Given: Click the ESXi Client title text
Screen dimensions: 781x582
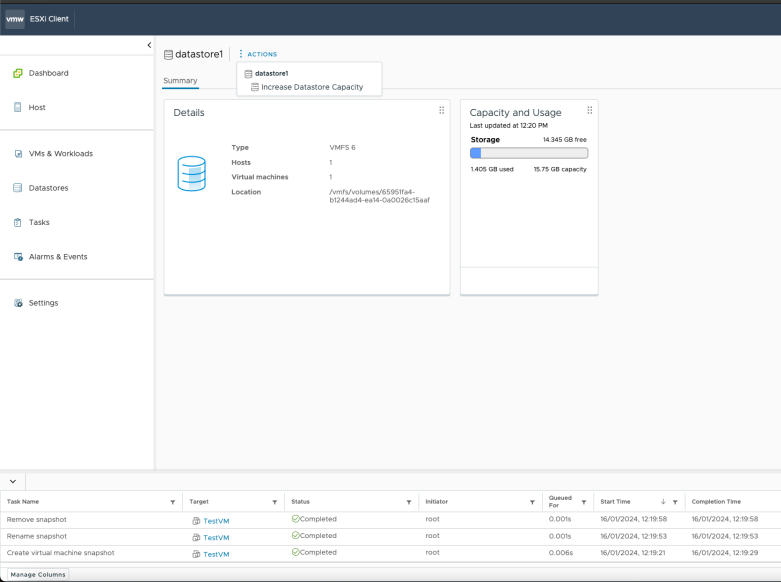Looking at the screenshot, I should (x=49, y=19).
